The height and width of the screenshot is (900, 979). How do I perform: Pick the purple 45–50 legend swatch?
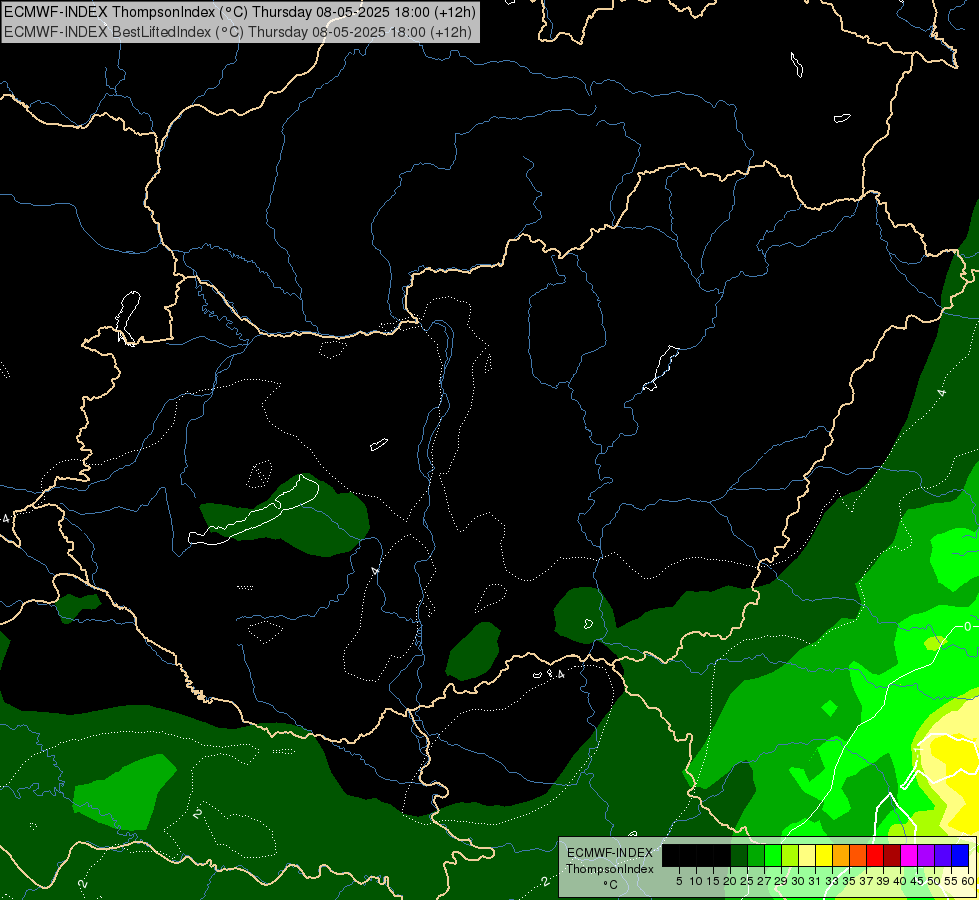(926, 855)
